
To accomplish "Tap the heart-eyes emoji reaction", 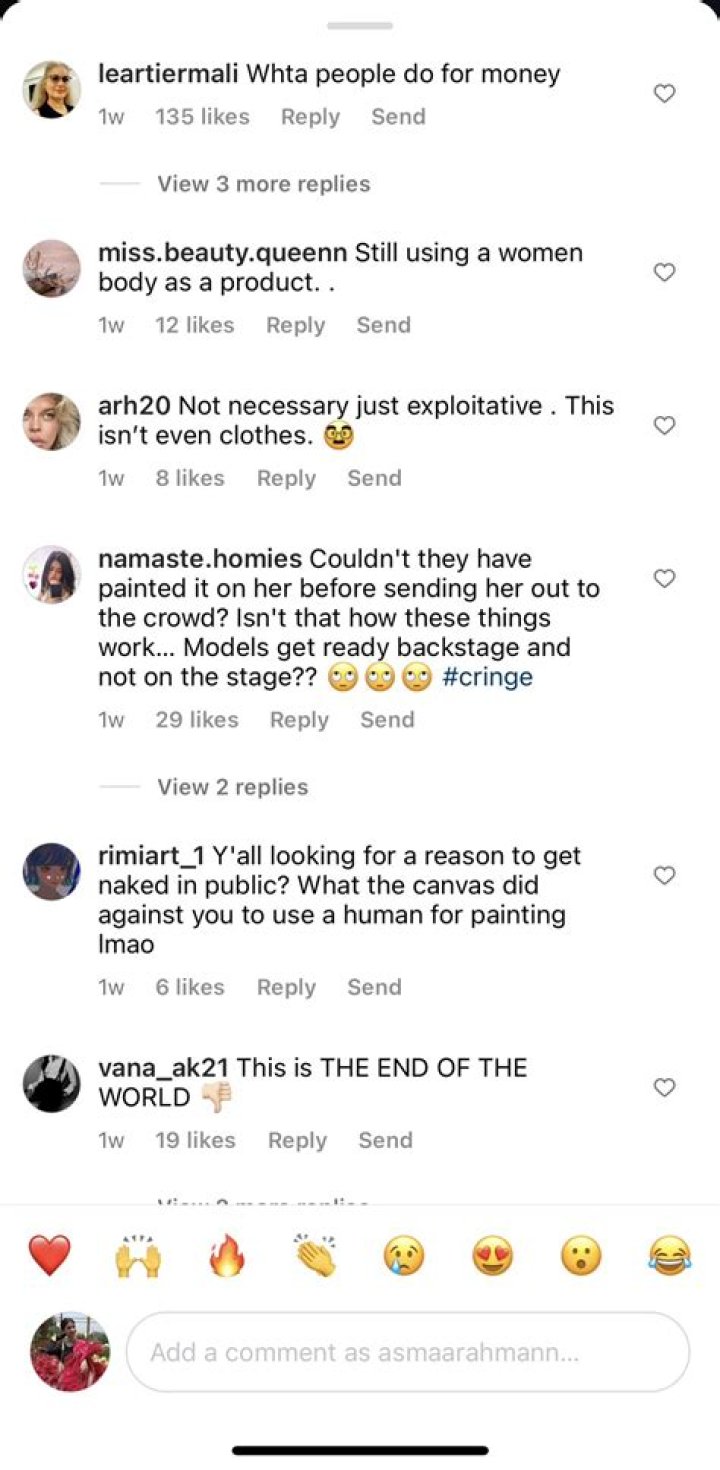I will 493,1255.
